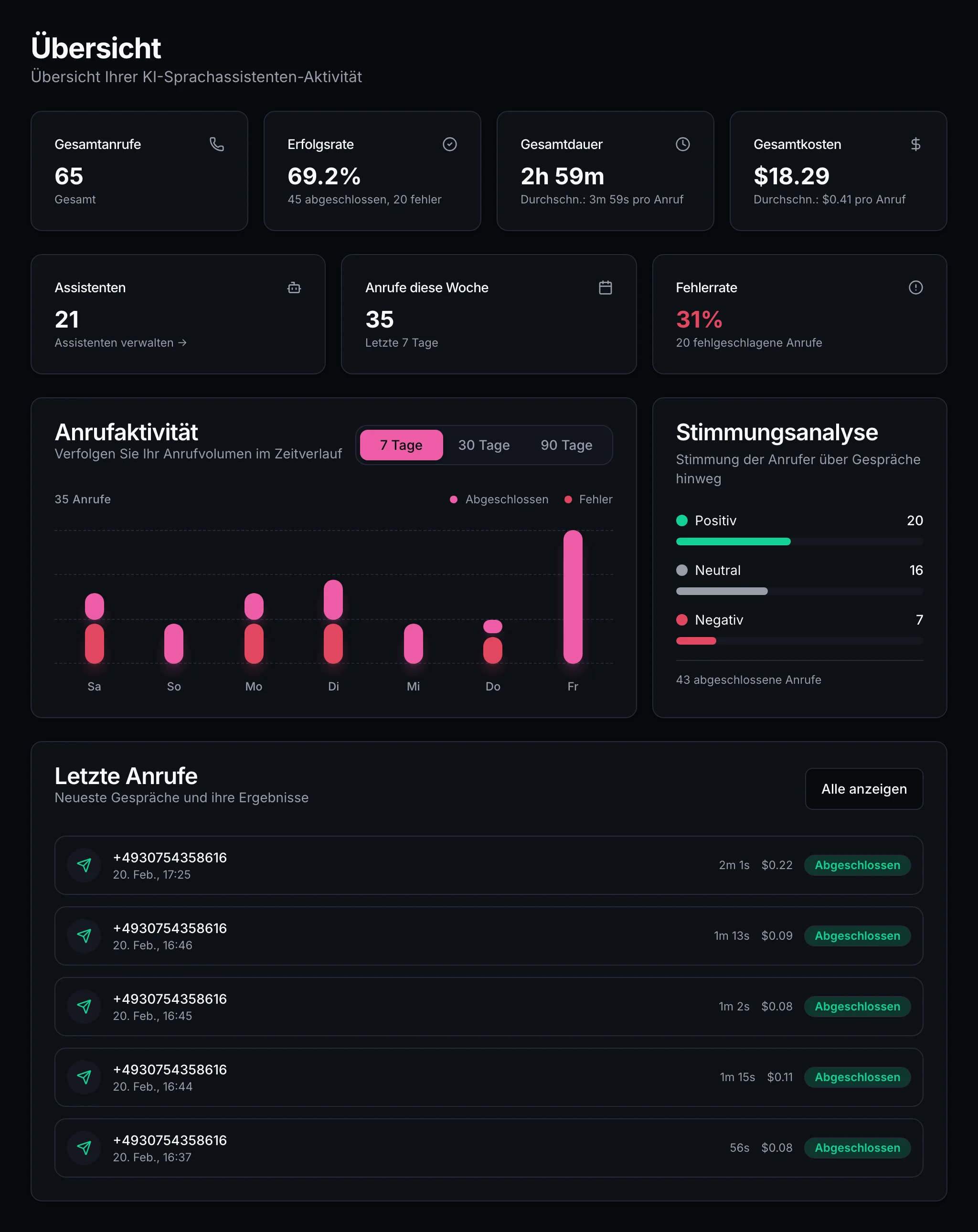This screenshot has height=1232, width=978.
Task: Toggle the Abgeschlossen status on the 17:25 call
Action: click(x=857, y=865)
